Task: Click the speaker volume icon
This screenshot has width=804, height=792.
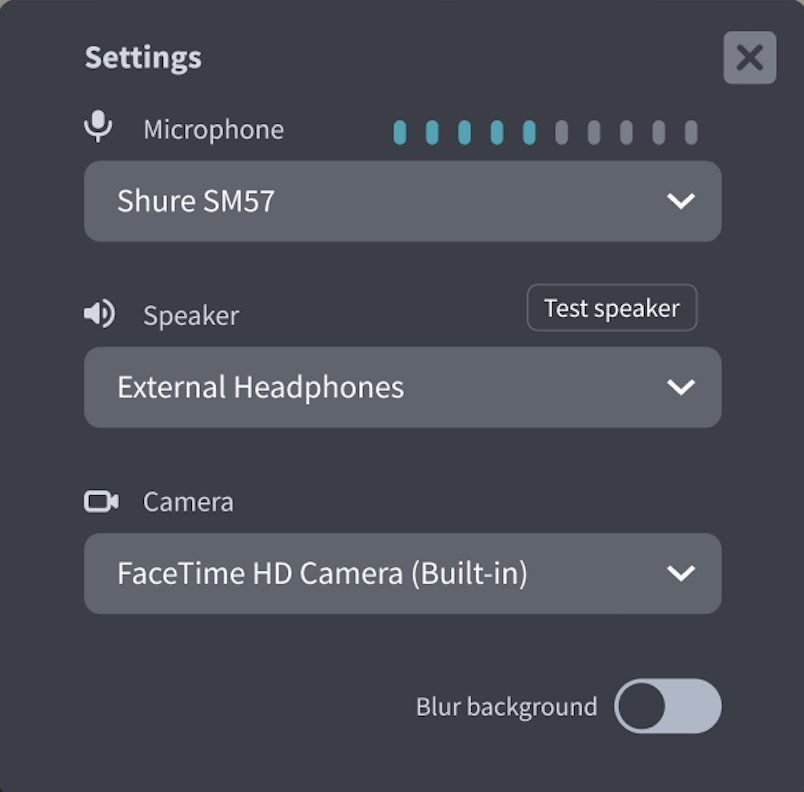Action: [99, 313]
